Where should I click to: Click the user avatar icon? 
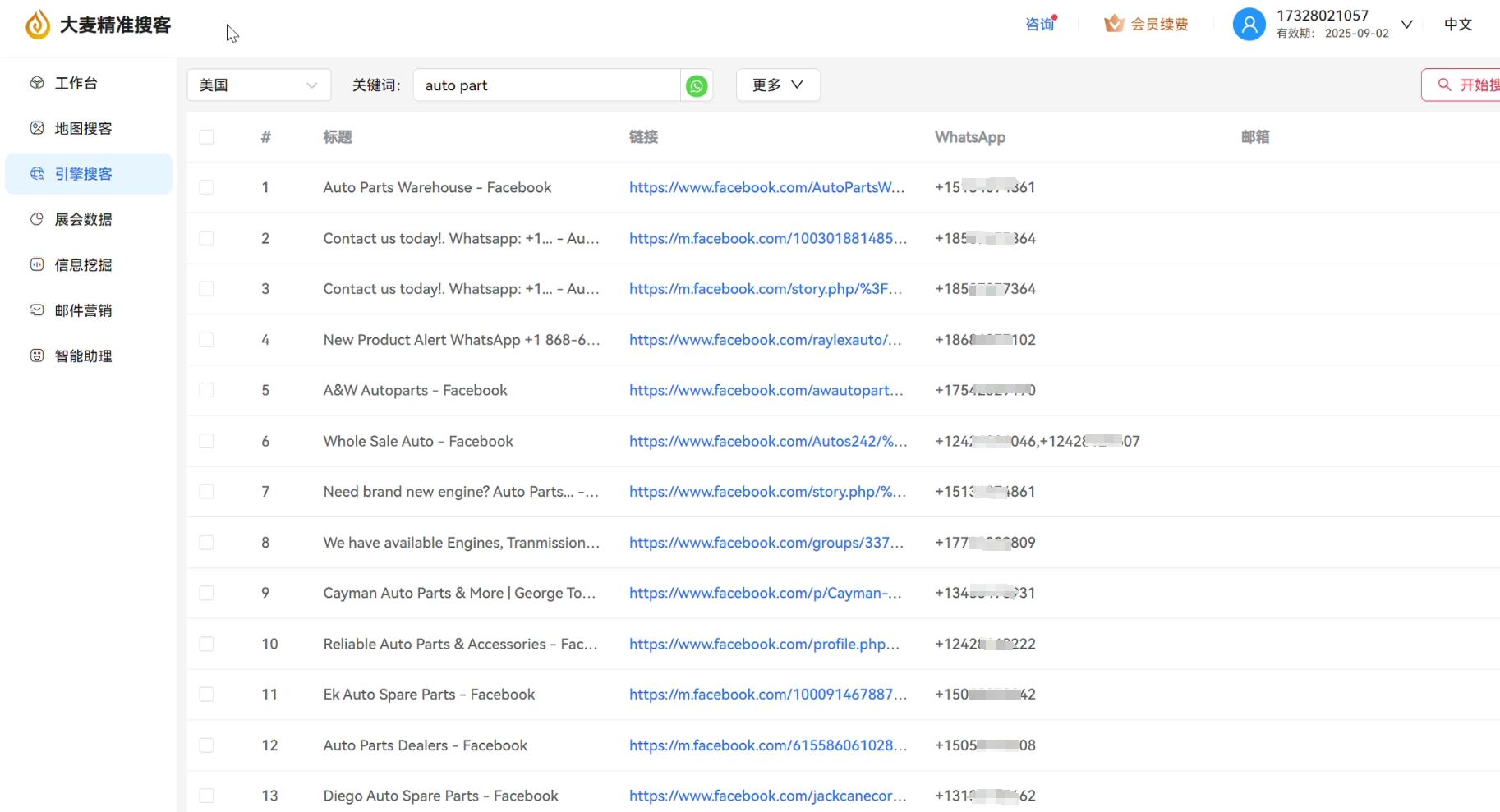coord(1249,24)
